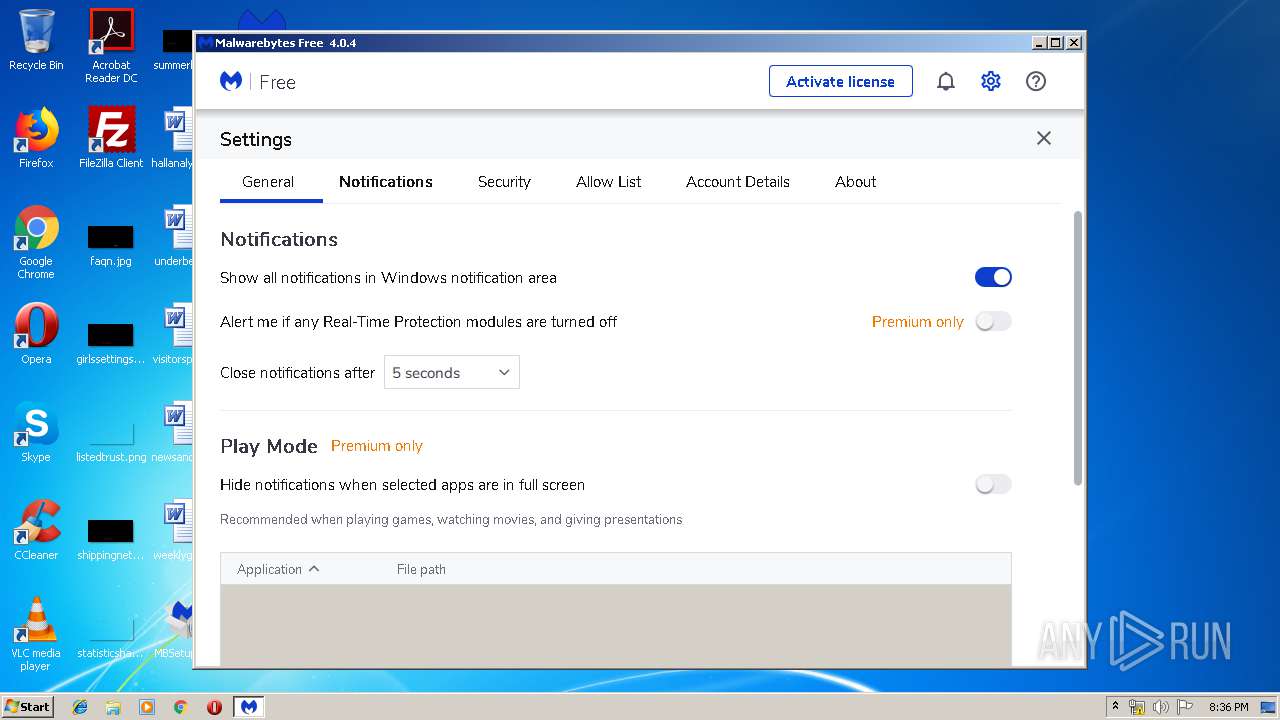
Task: Click Chrome icon in taskbar
Action: (x=181, y=707)
